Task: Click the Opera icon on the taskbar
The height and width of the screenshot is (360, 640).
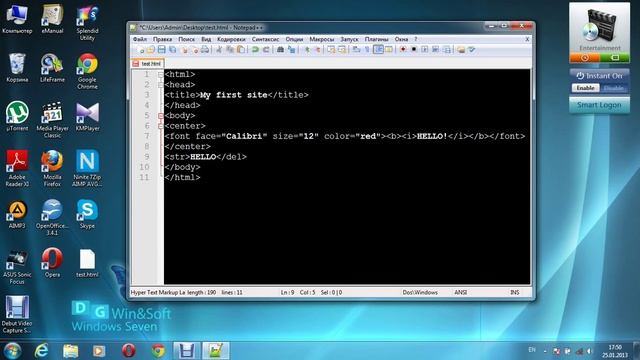Action: [x=129, y=351]
